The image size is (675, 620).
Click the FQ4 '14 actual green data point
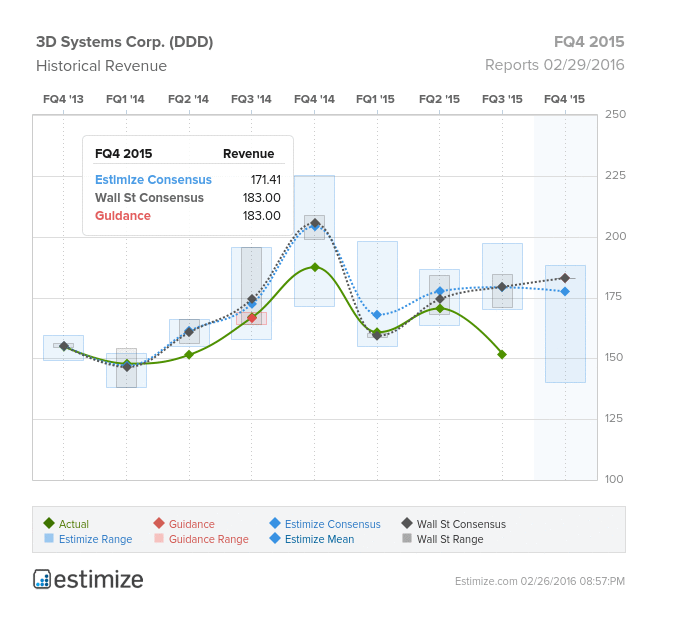315,267
